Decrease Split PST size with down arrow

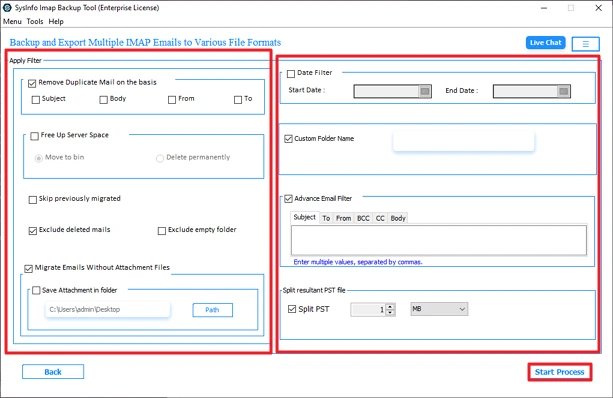pyautogui.click(x=390, y=312)
